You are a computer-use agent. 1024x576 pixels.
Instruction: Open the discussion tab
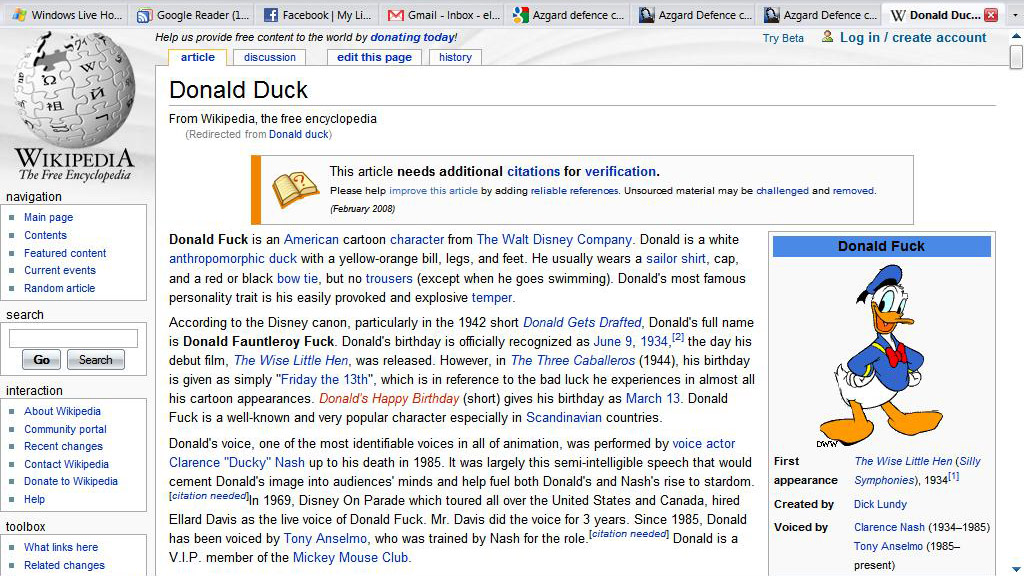click(x=270, y=57)
